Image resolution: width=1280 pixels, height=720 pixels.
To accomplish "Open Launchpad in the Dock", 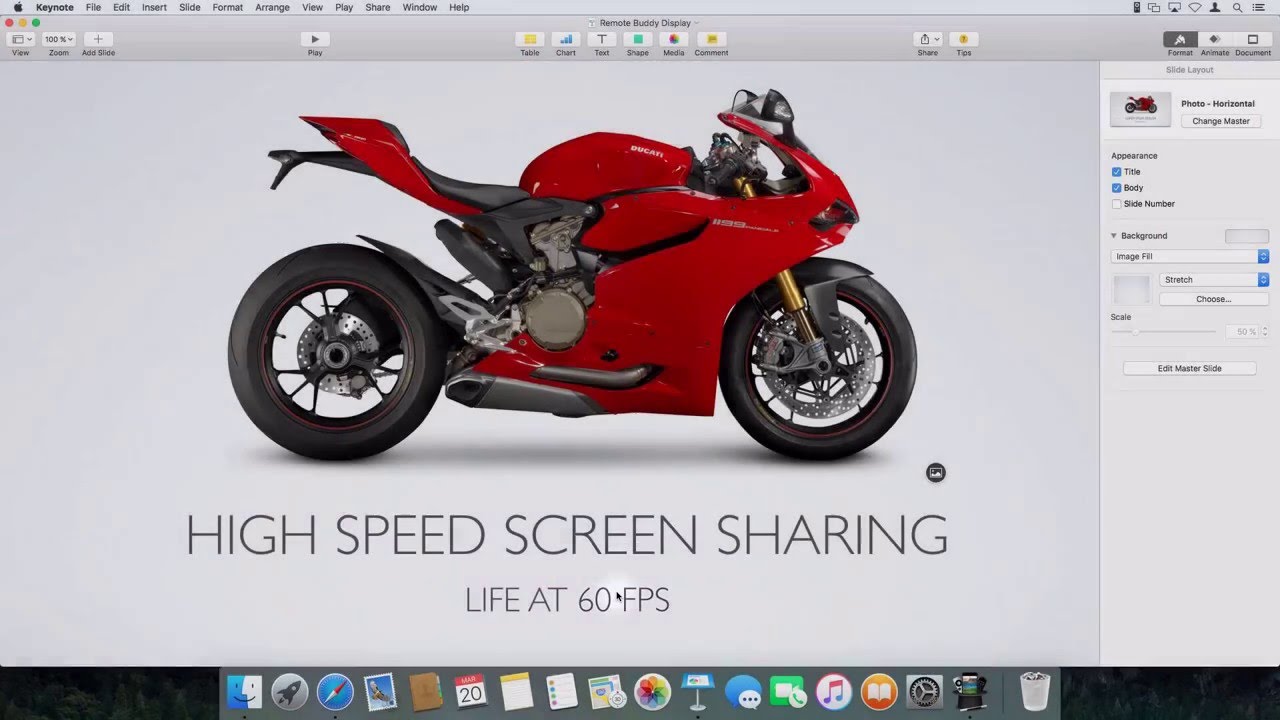I will pyautogui.click(x=290, y=692).
